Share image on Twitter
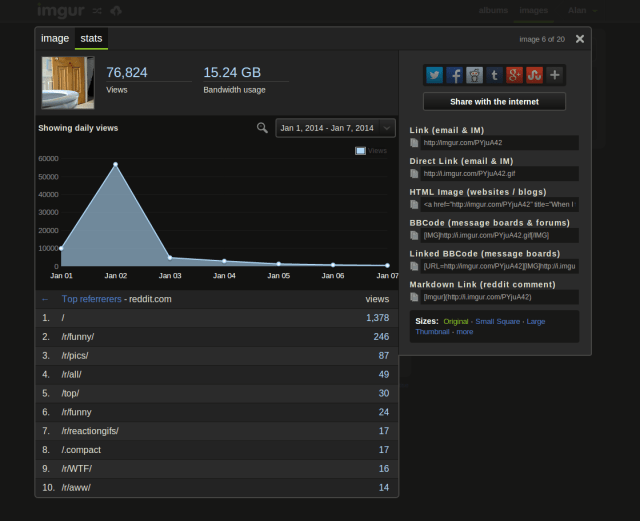The width and height of the screenshot is (640, 521). 434,75
